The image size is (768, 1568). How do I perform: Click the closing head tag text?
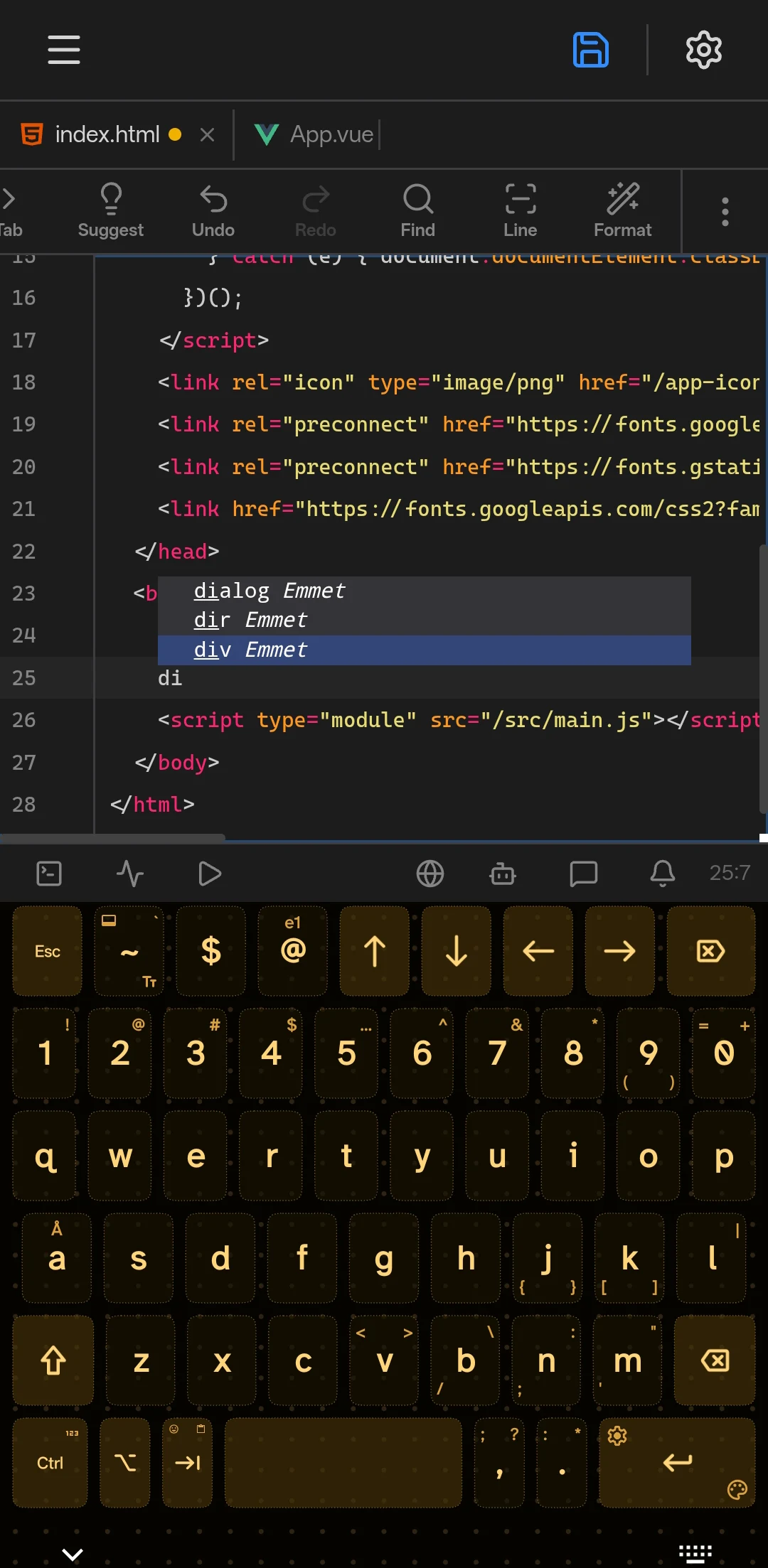177,552
